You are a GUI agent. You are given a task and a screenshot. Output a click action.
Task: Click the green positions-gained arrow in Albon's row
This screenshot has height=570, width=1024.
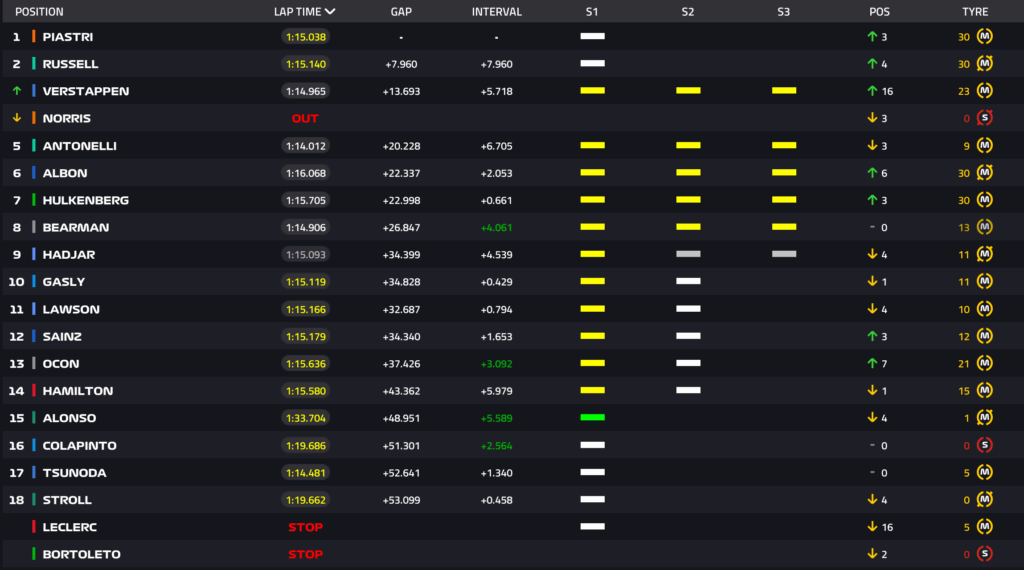[872, 173]
